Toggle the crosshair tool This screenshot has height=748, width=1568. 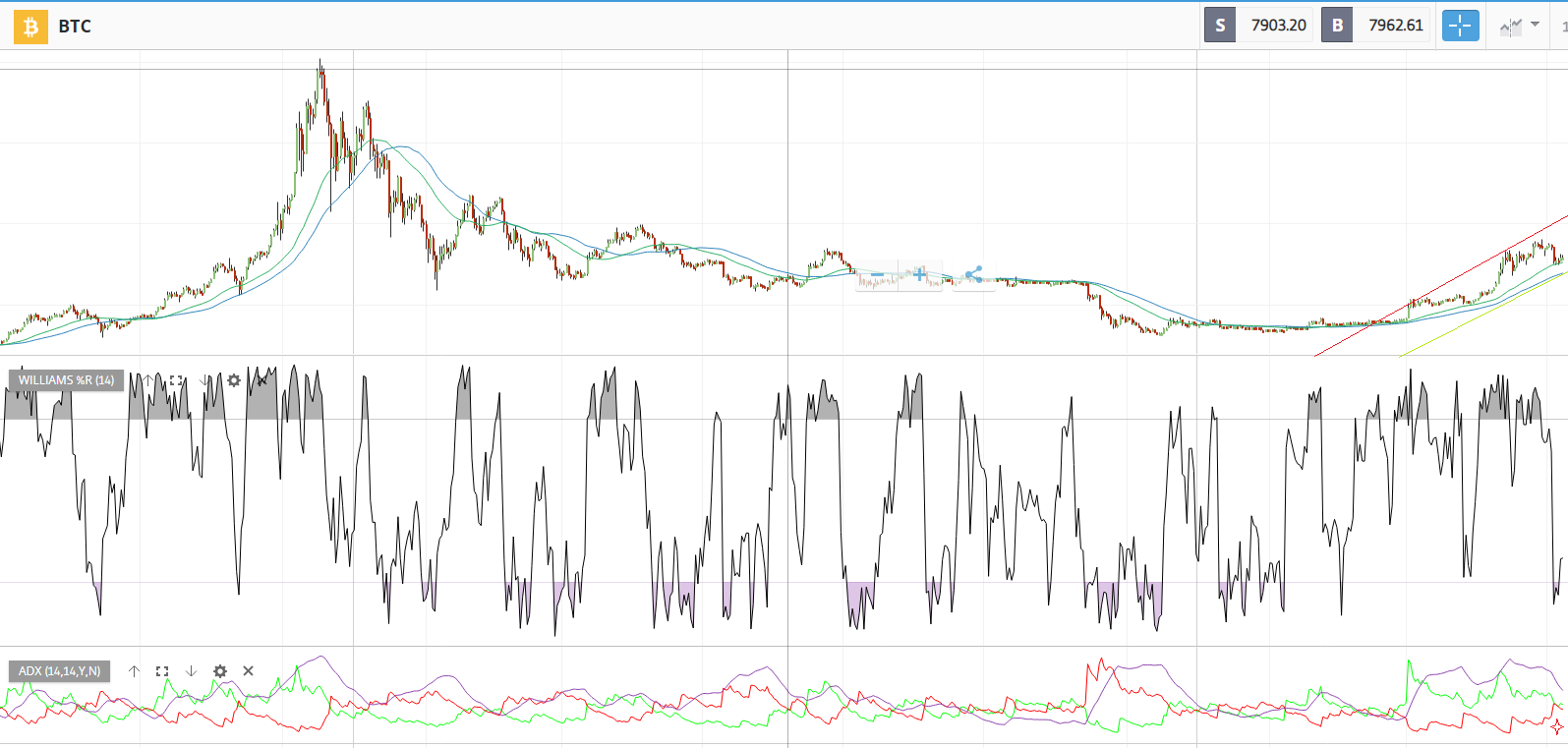[1460, 26]
